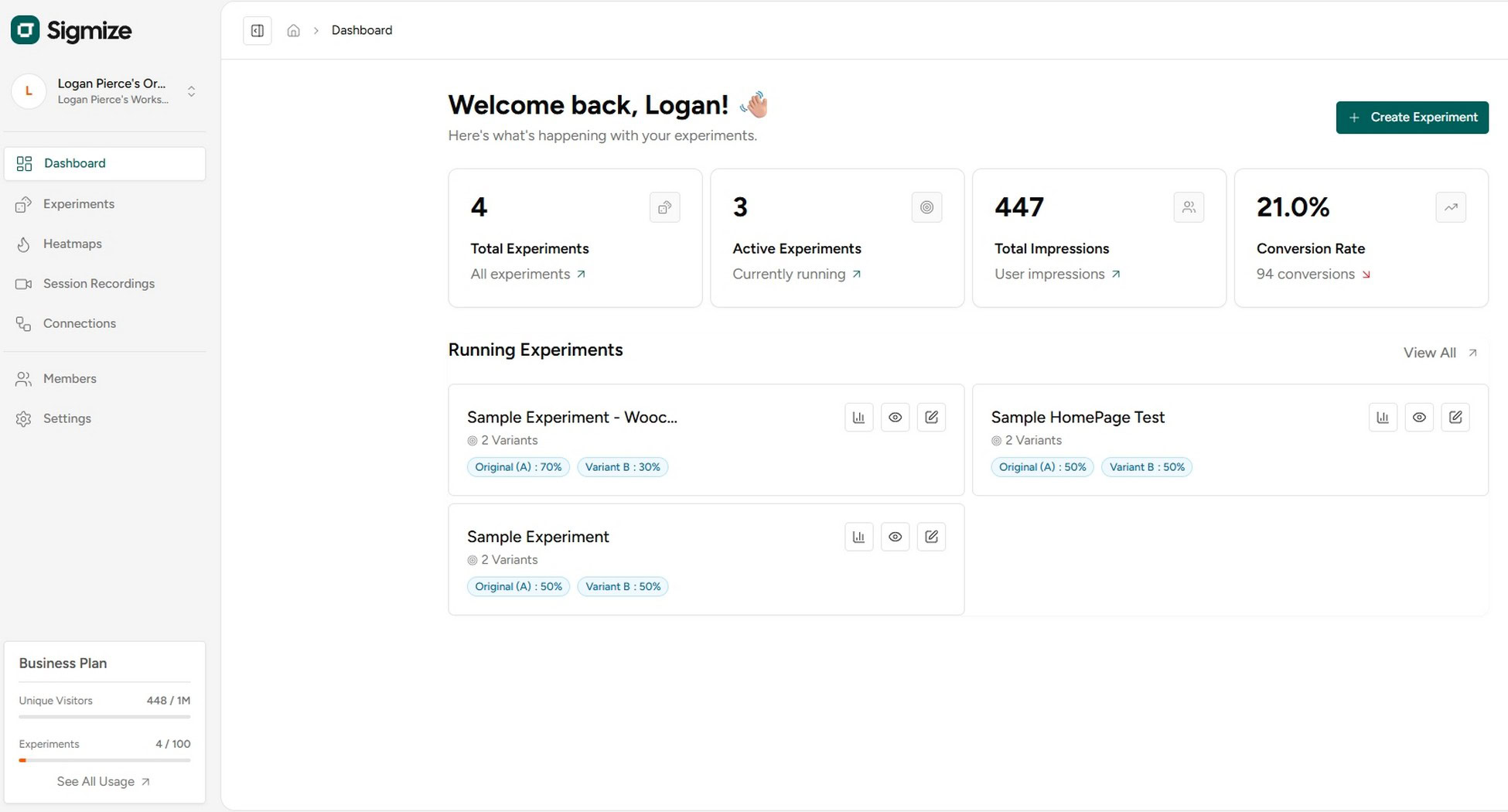1508x812 pixels.
Task: Click the Create Experiment button
Action: coord(1412,117)
